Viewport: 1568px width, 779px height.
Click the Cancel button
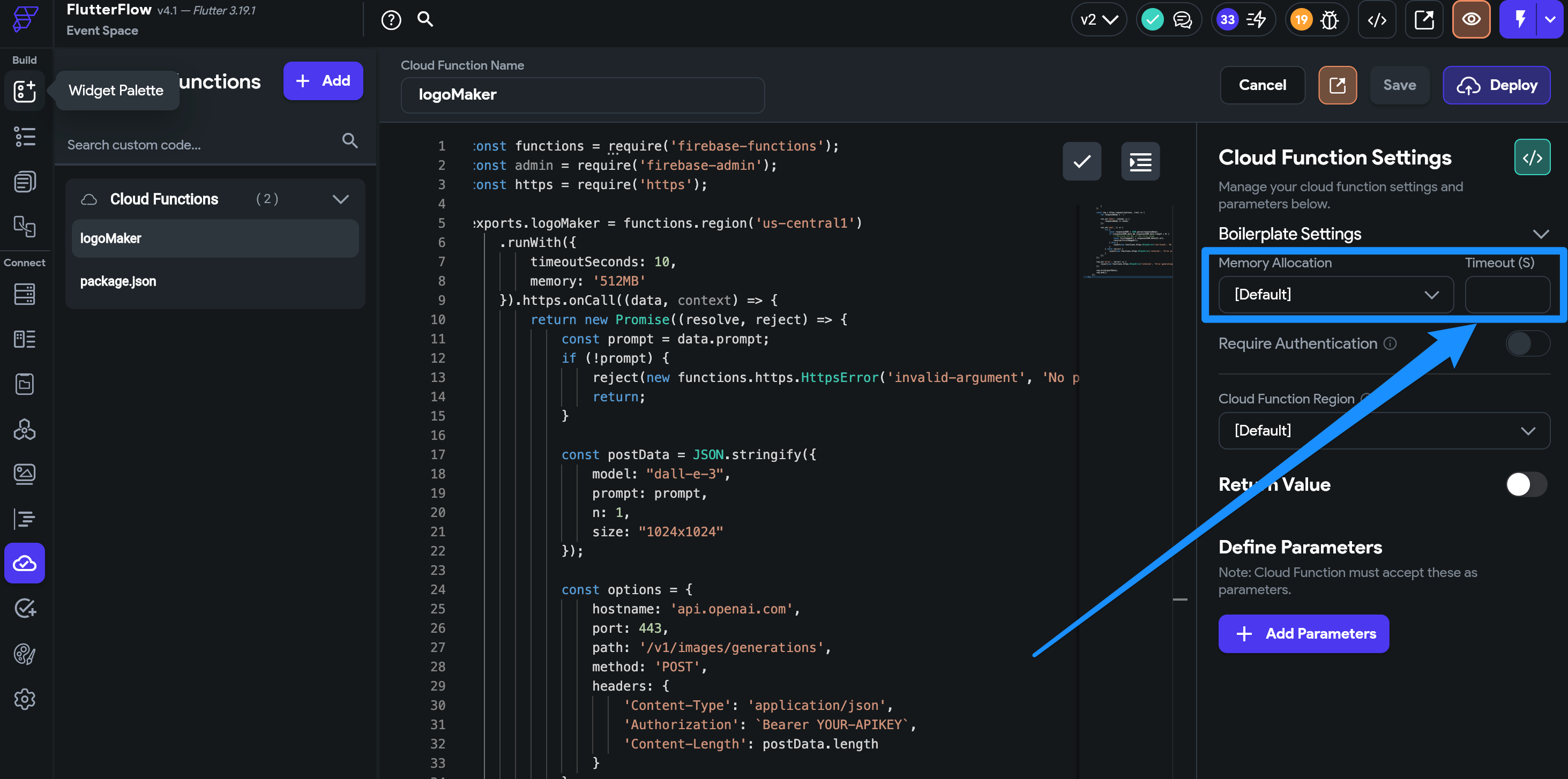[1263, 85]
